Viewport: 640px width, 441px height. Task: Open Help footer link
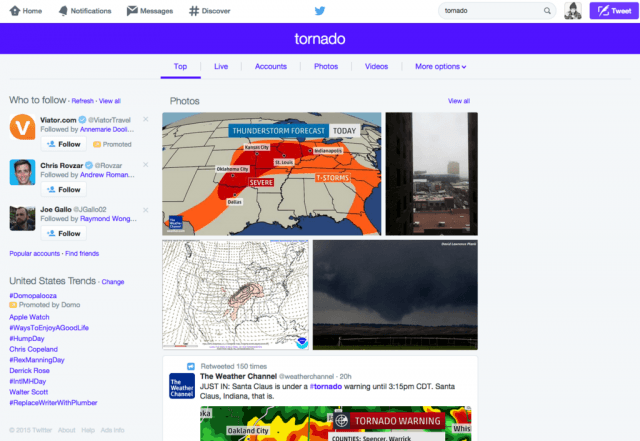(88, 430)
